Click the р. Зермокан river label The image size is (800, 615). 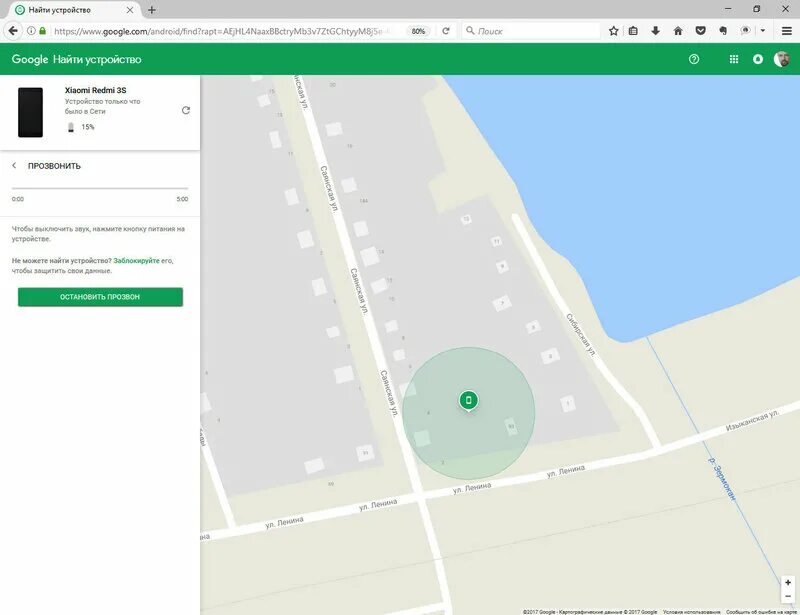tap(722, 479)
